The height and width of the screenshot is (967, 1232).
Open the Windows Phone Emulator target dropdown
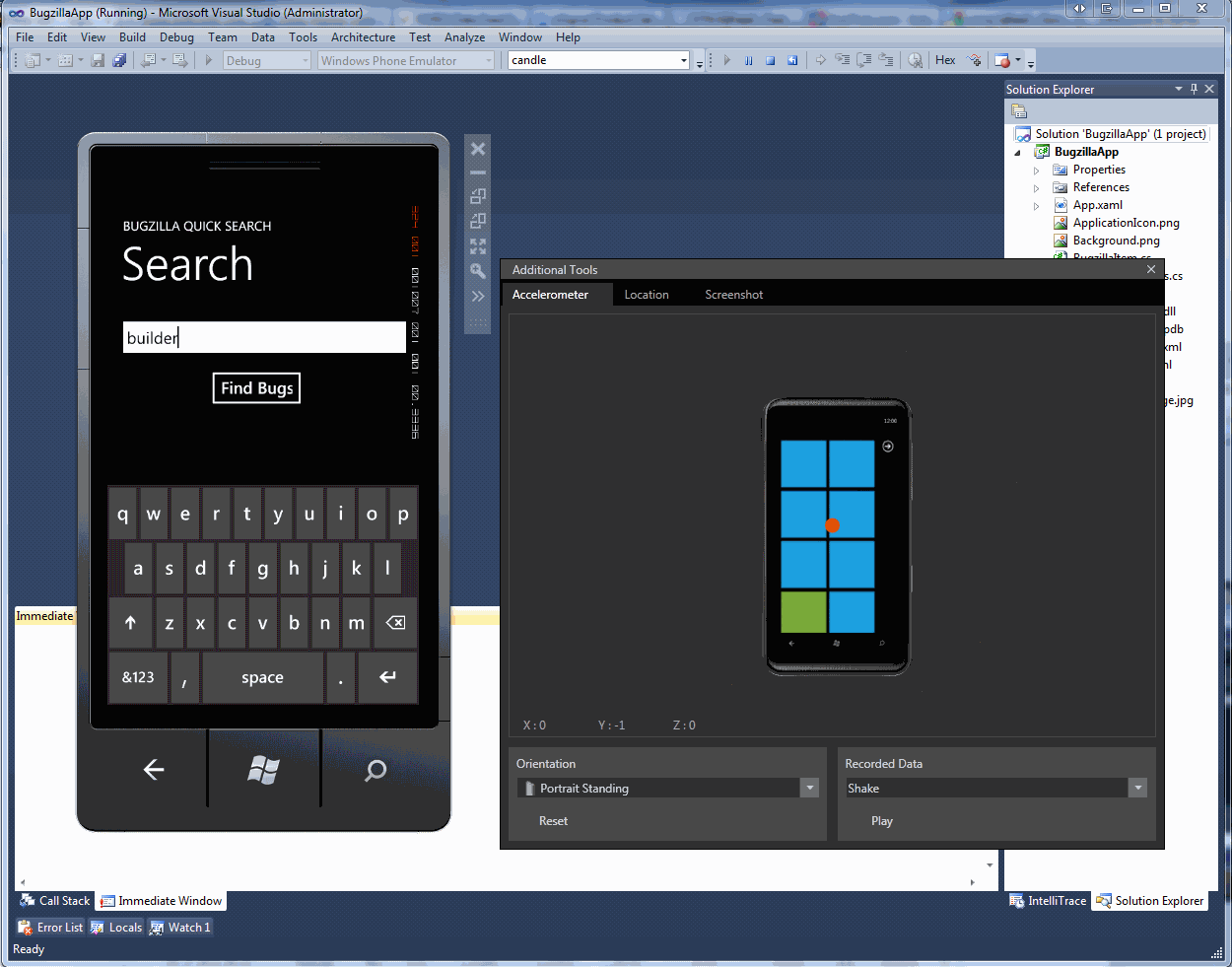point(406,60)
